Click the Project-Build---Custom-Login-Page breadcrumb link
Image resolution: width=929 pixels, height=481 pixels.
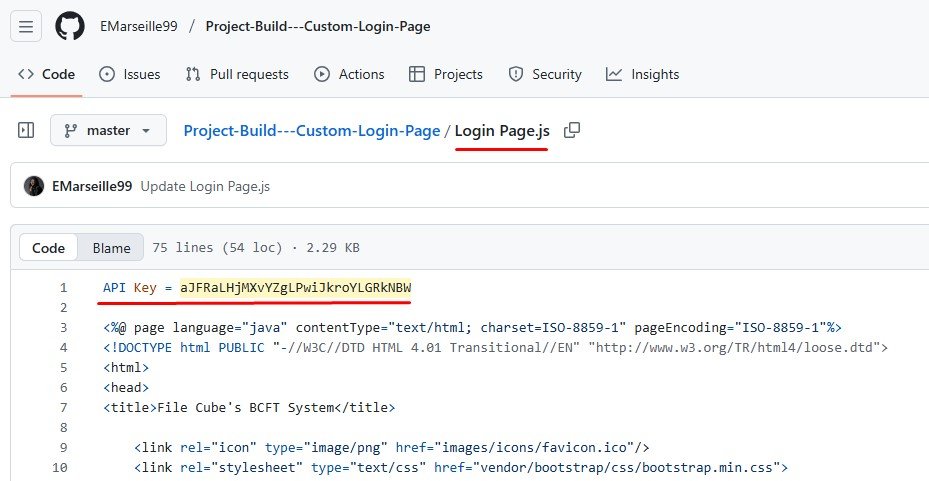(x=312, y=130)
